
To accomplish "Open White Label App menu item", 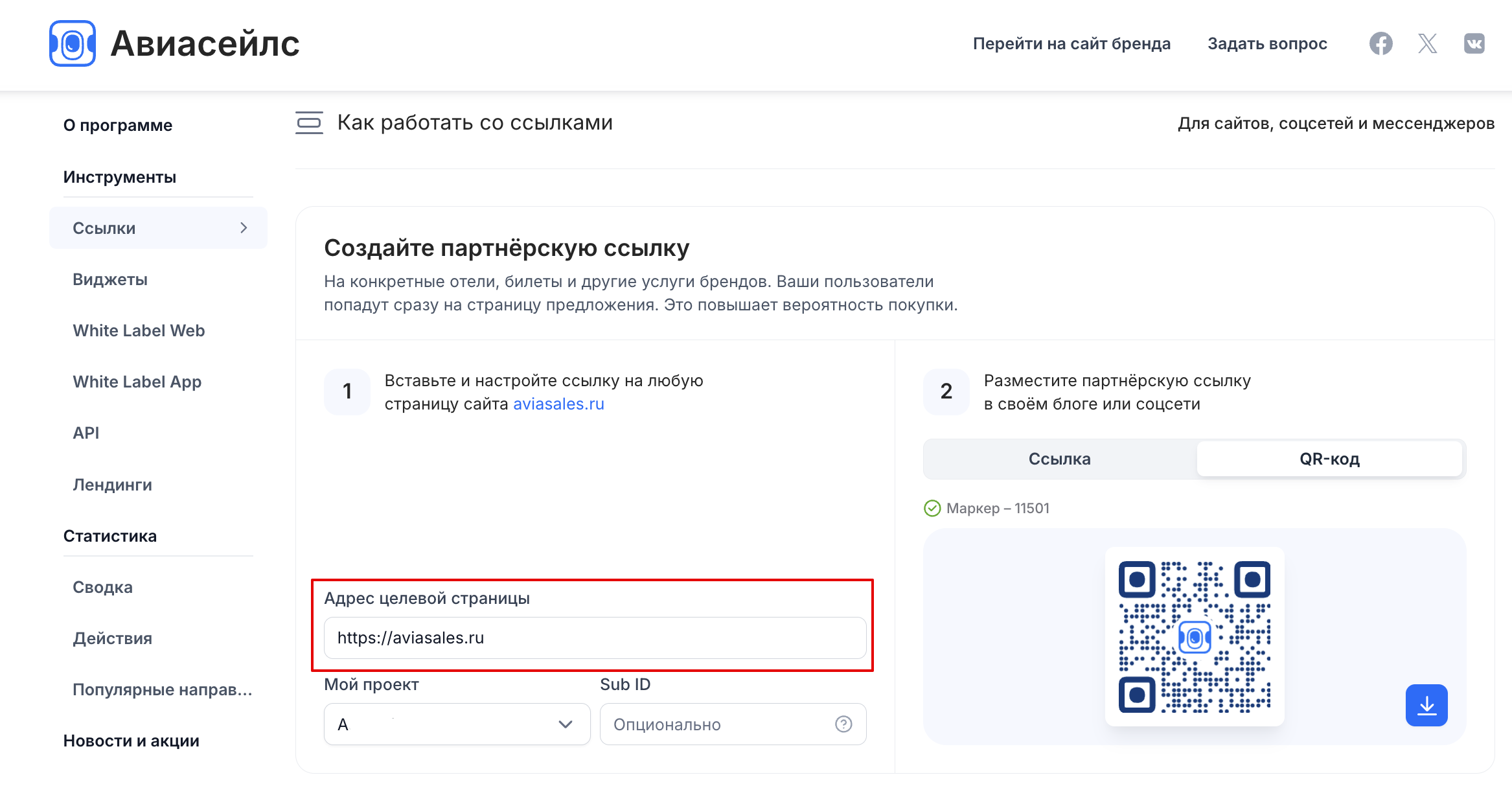I will tap(137, 382).
